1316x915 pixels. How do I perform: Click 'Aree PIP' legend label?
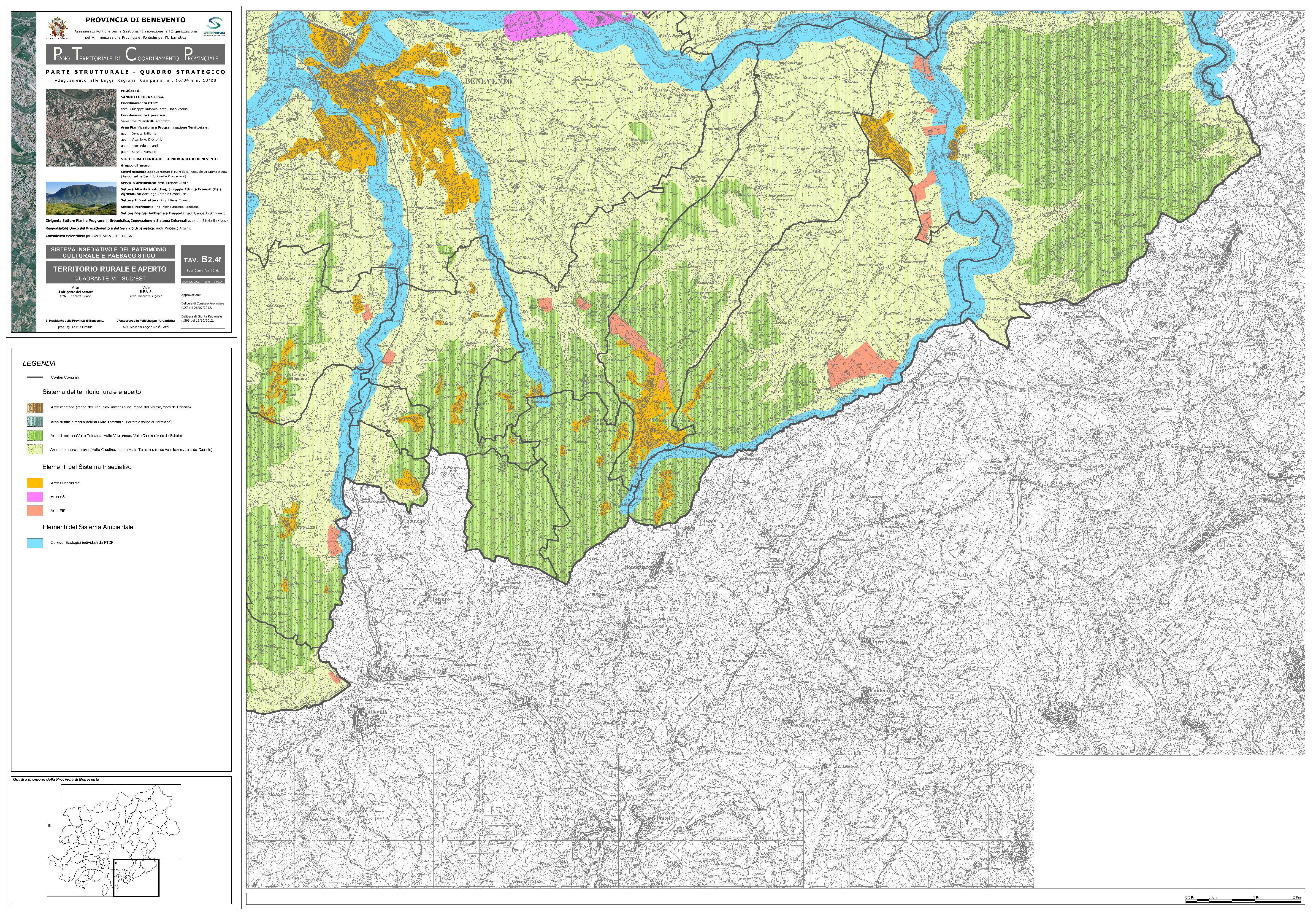[x=58, y=511]
